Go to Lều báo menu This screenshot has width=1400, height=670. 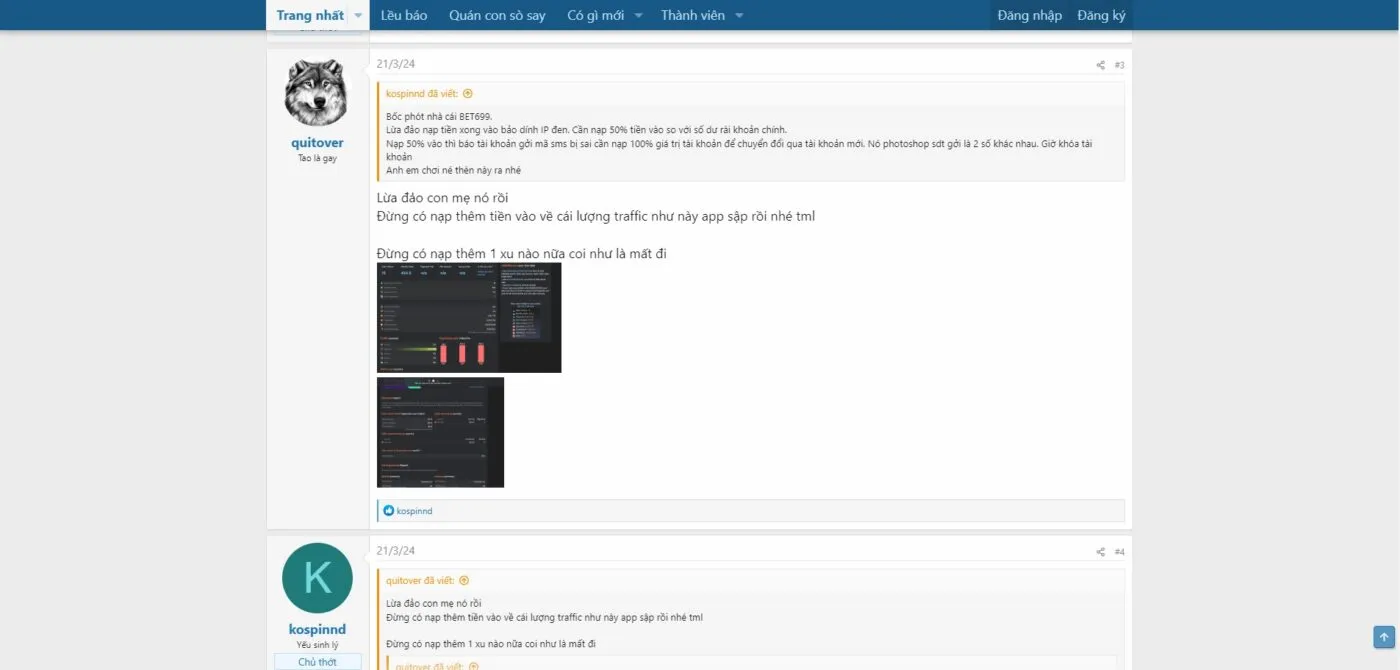(404, 15)
